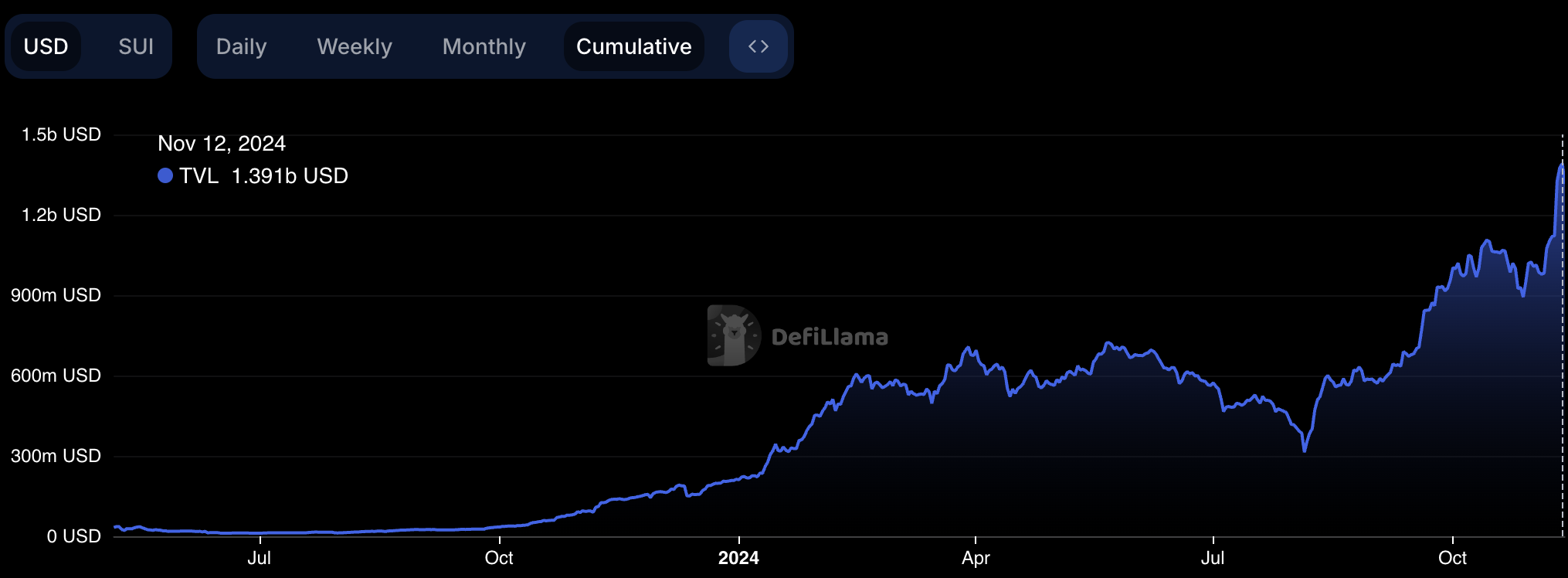Click the embed code brackets icon
This screenshot has height=578, width=1568.
coord(758,46)
